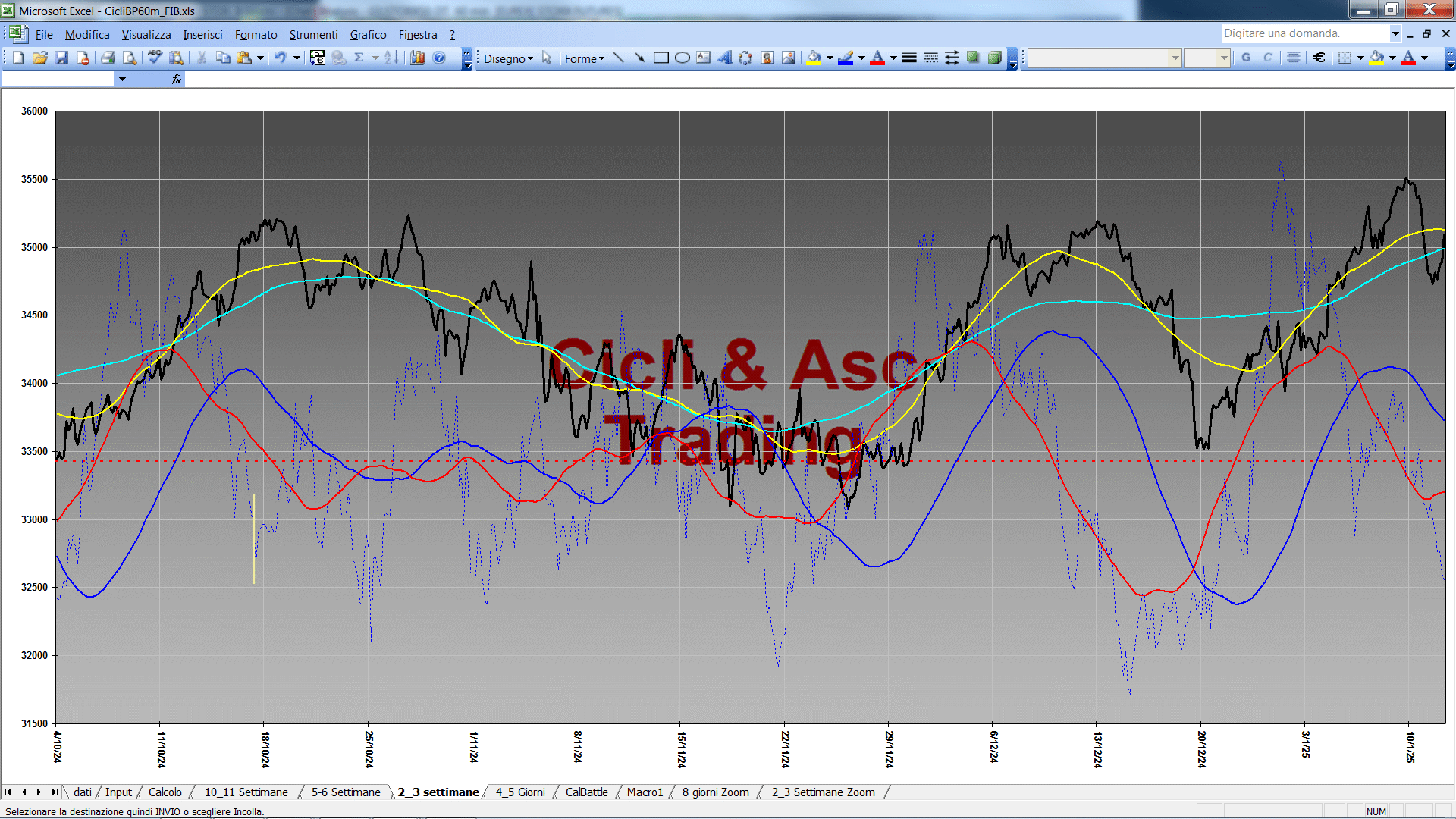Open the Disegno dropdown menu
Viewport: 1456px width, 819px height.
[508, 58]
